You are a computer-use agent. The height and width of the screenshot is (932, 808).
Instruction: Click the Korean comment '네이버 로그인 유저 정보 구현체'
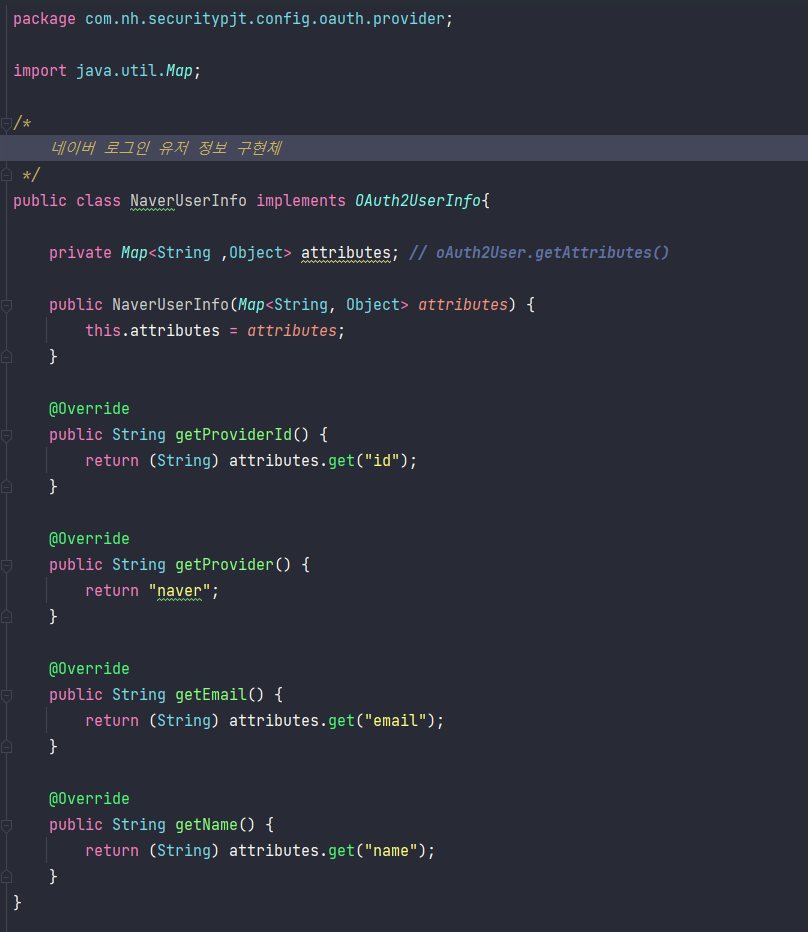point(166,148)
